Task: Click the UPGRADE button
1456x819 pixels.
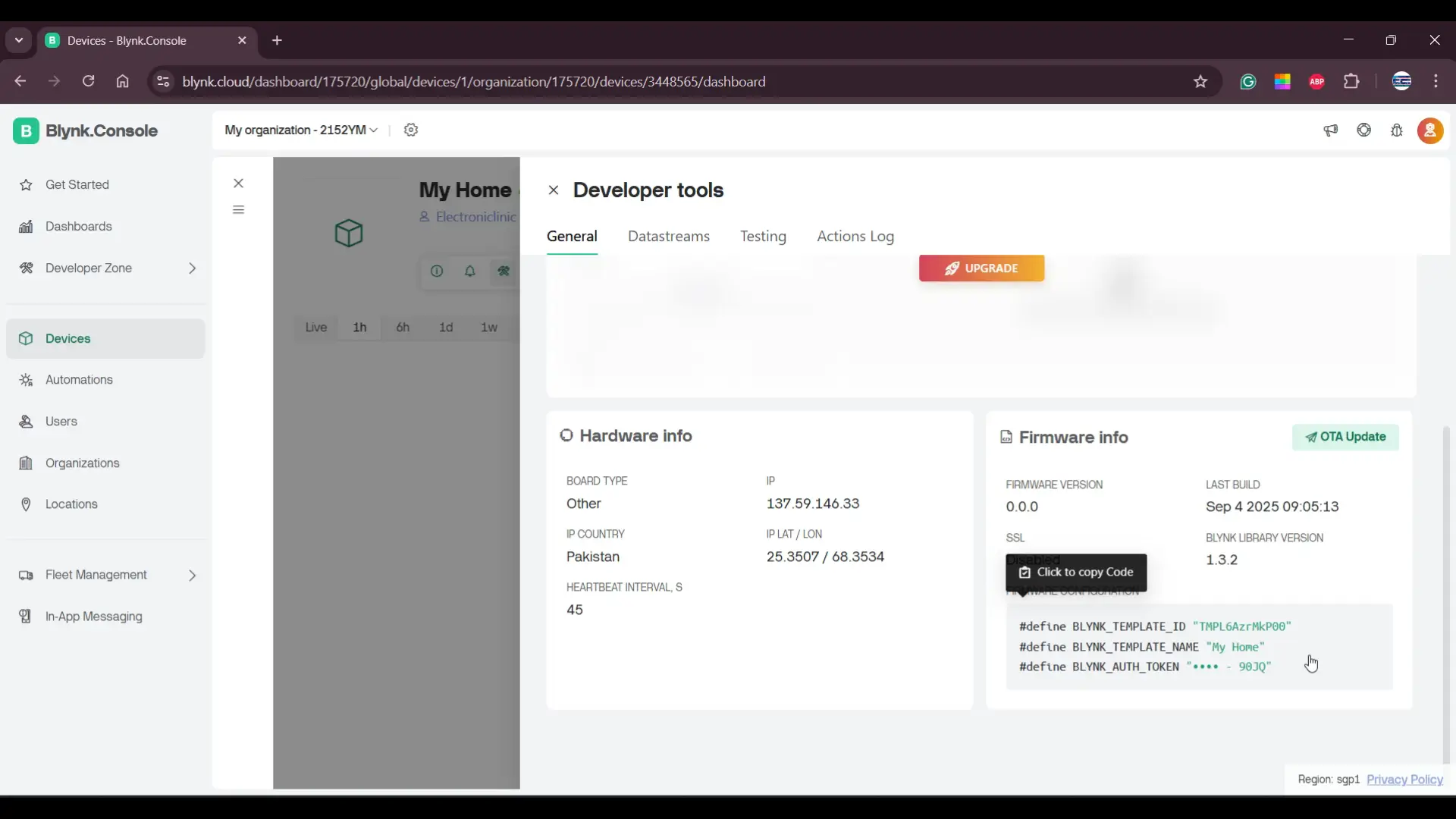Action: pos(981,268)
